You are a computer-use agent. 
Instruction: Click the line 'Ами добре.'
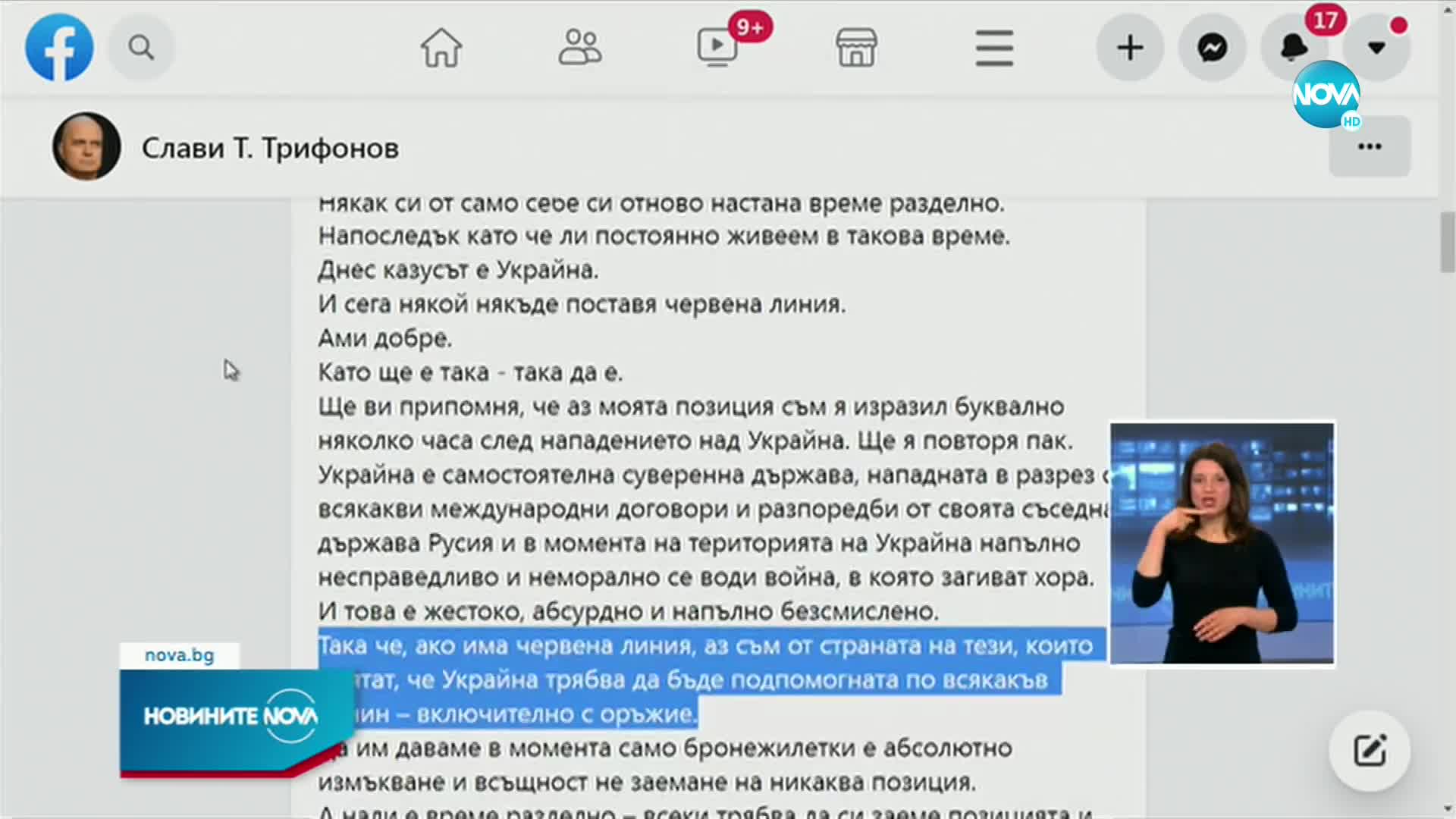384,338
